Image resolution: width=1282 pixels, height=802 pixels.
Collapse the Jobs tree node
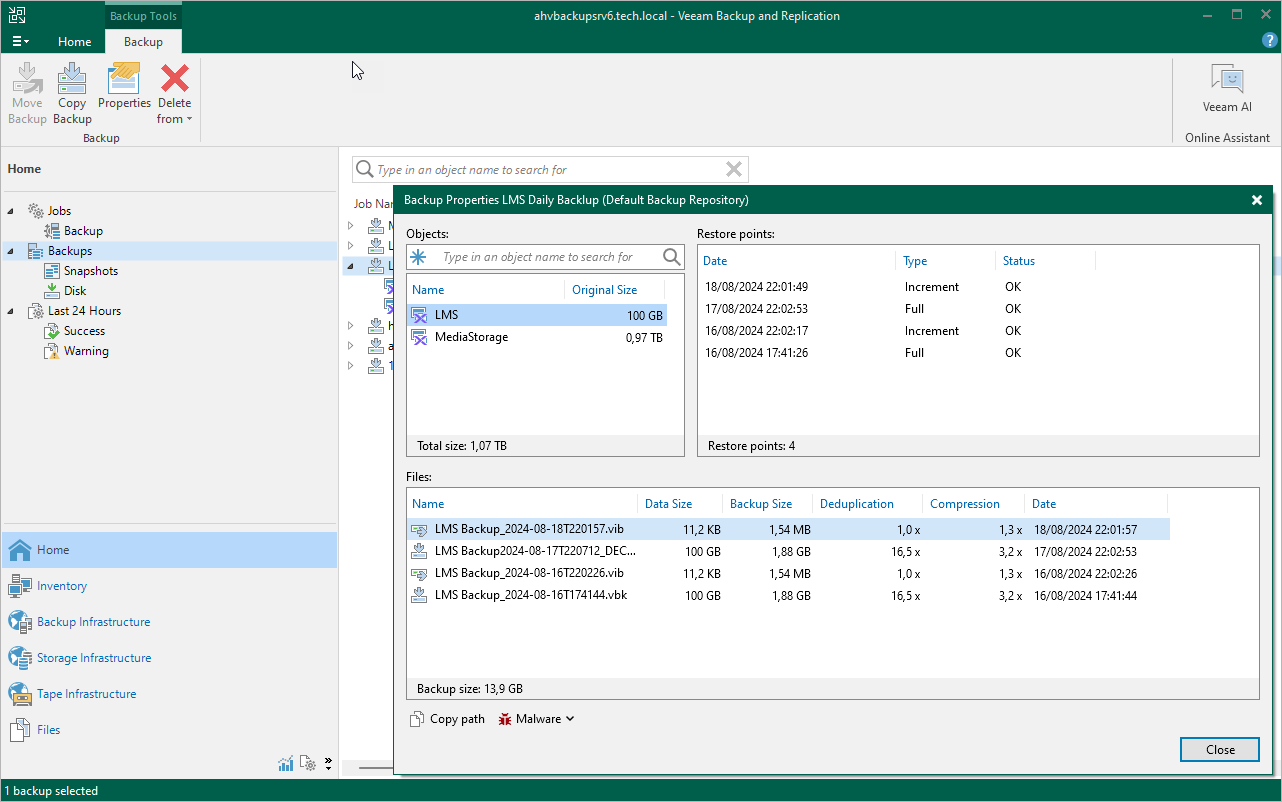pyautogui.click(x=11, y=211)
